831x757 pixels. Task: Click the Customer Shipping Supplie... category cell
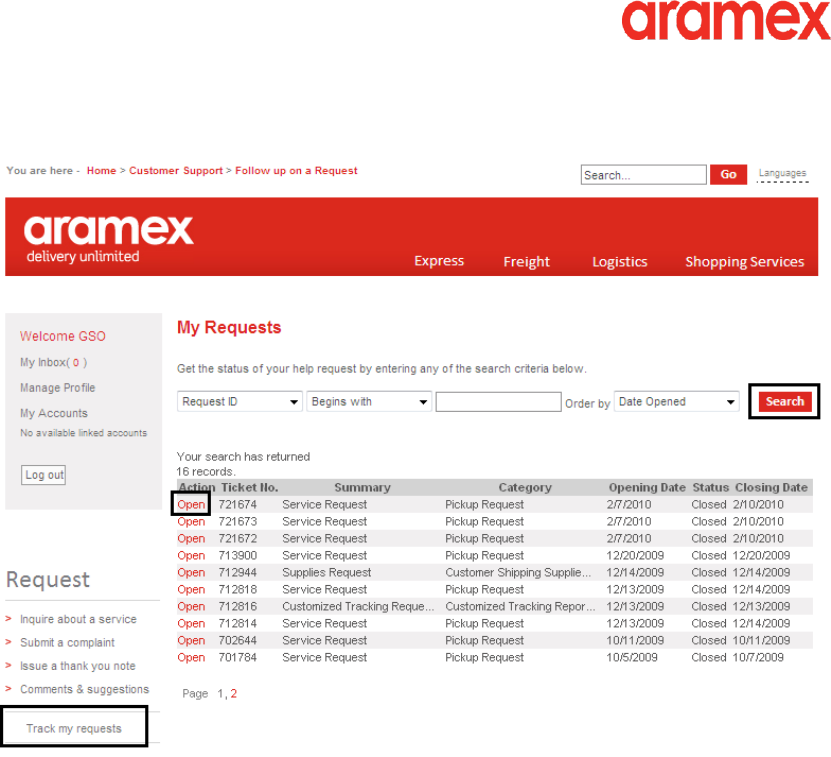518,573
